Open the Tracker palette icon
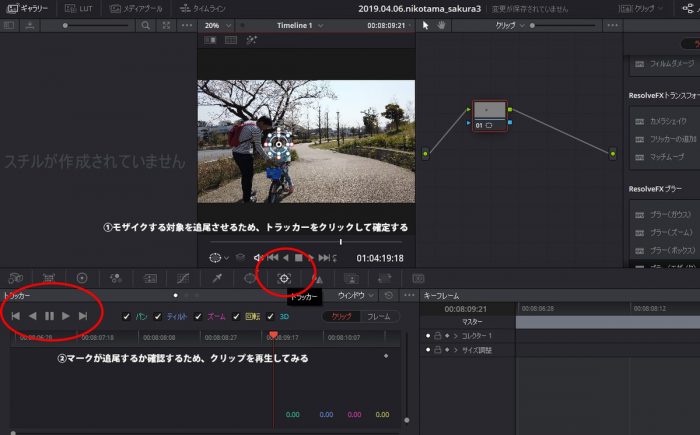This screenshot has height=435, width=700. pyautogui.click(x=284, y=278)
